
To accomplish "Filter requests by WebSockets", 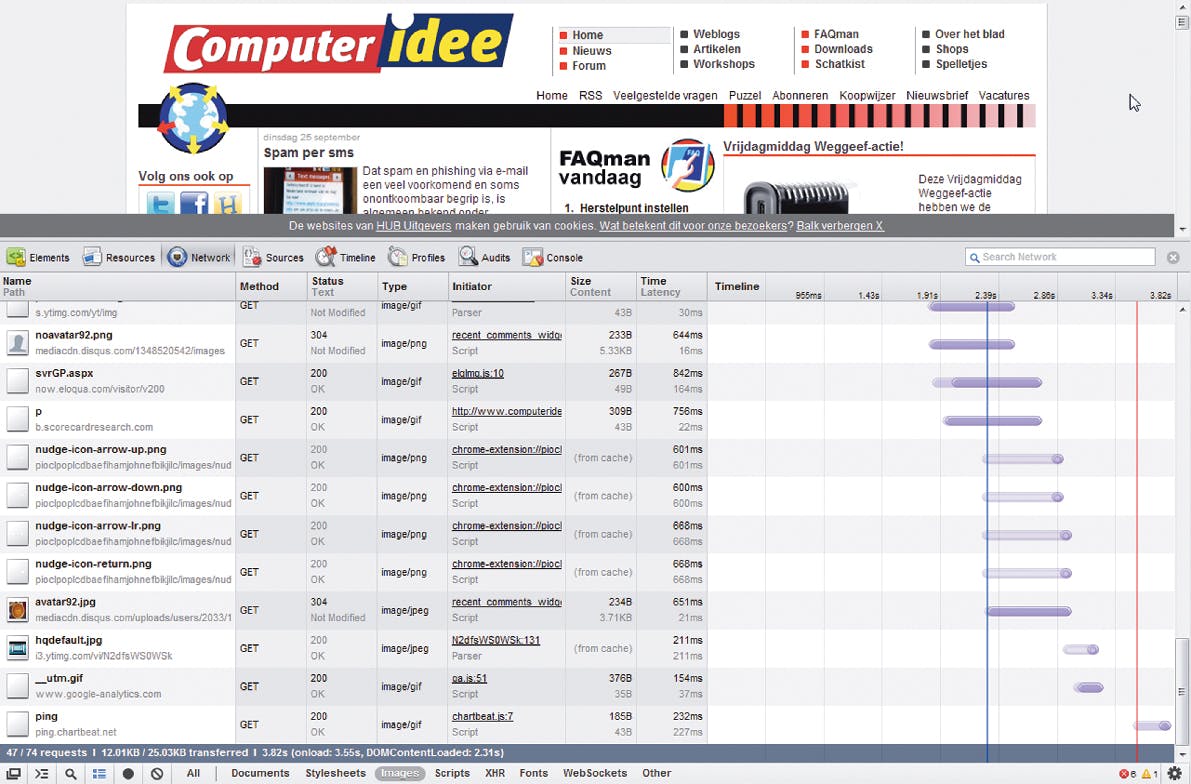I will coord(595,773).
